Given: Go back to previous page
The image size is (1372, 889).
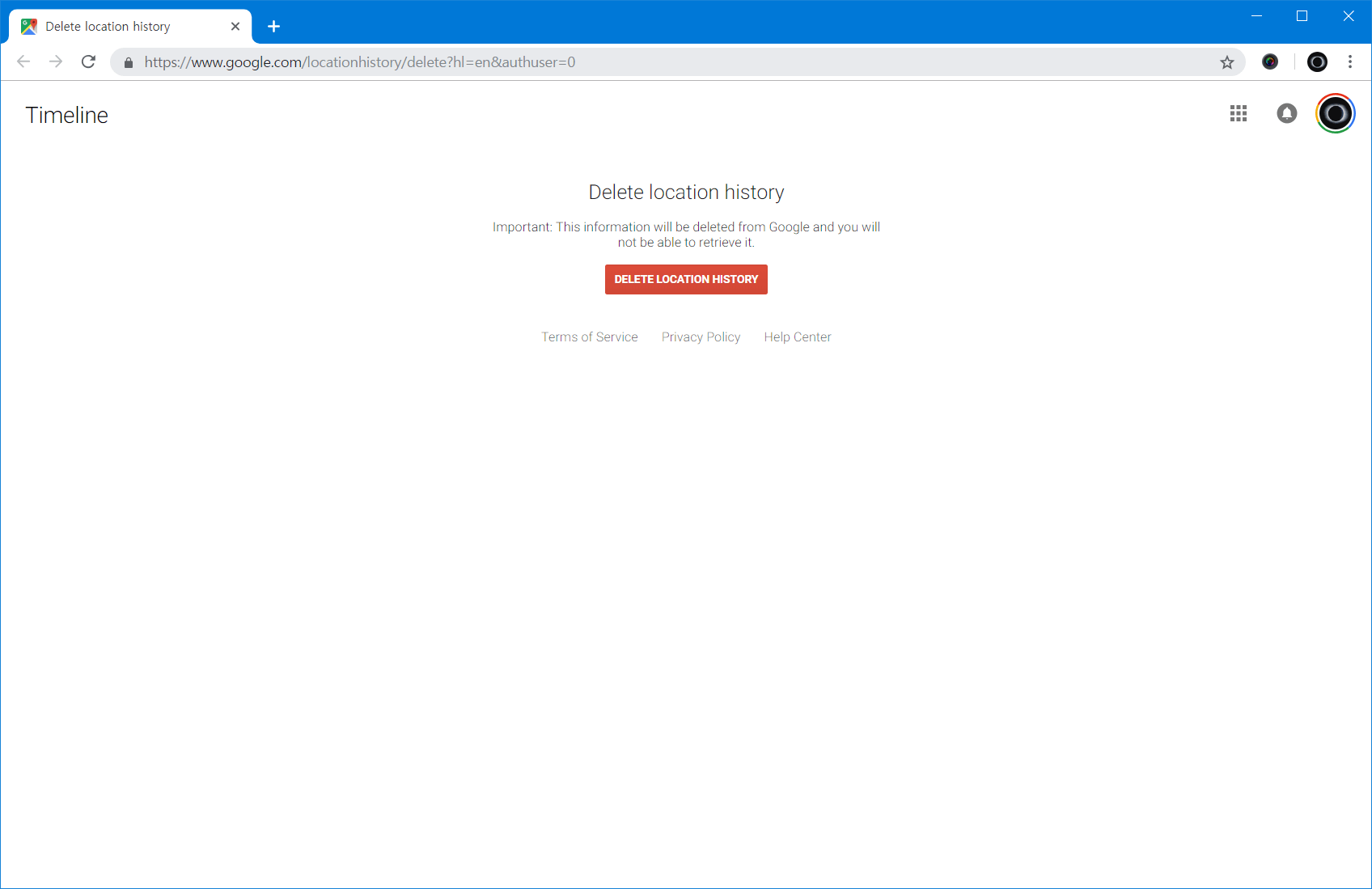Looking at the screenshot, I should pos(23,61).
